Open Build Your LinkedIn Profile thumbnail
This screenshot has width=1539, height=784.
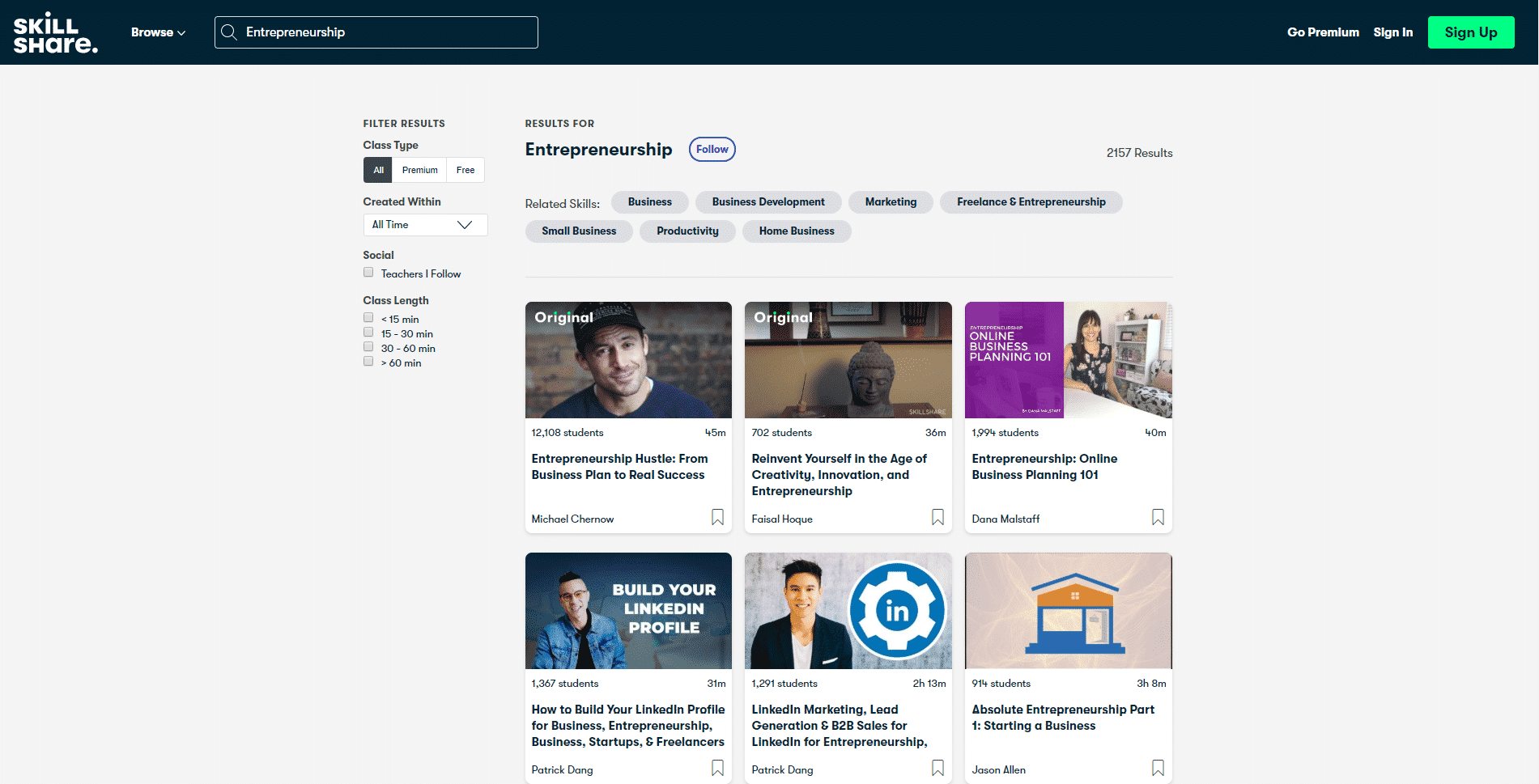628,611
